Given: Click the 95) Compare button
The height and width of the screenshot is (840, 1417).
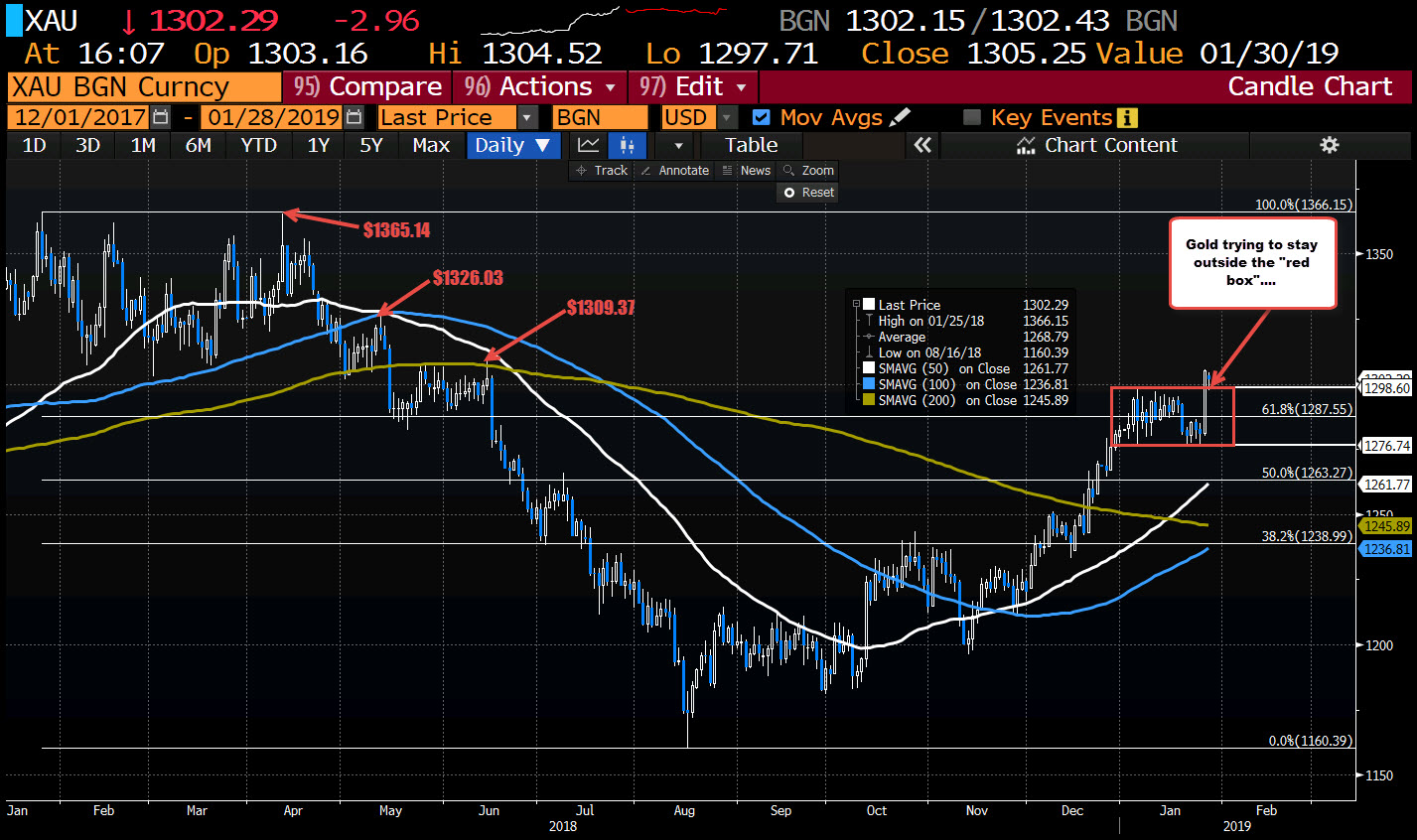Looking at the screenshot, I should [x=367, y=86].
